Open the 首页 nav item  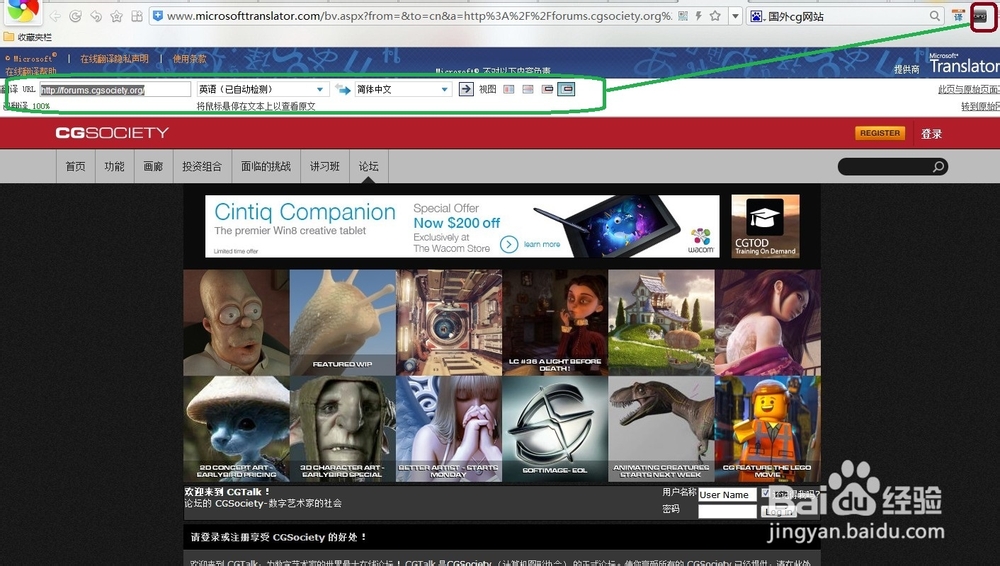pos(75,167)
